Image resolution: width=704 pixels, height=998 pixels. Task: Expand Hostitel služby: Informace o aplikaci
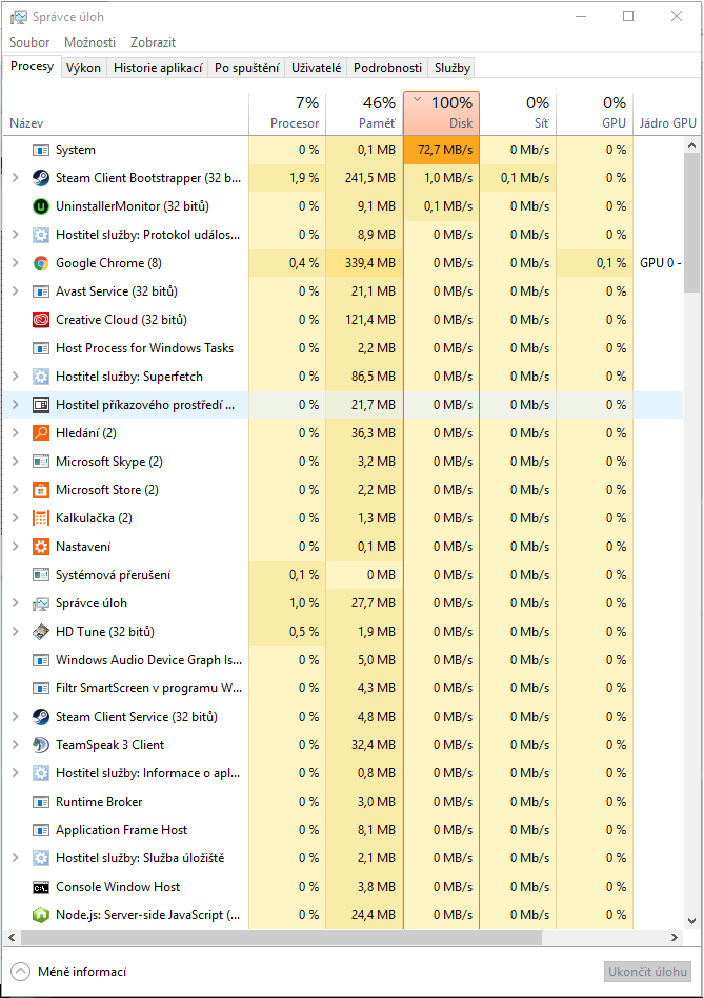pyautogui.click(x=16, y=773)
